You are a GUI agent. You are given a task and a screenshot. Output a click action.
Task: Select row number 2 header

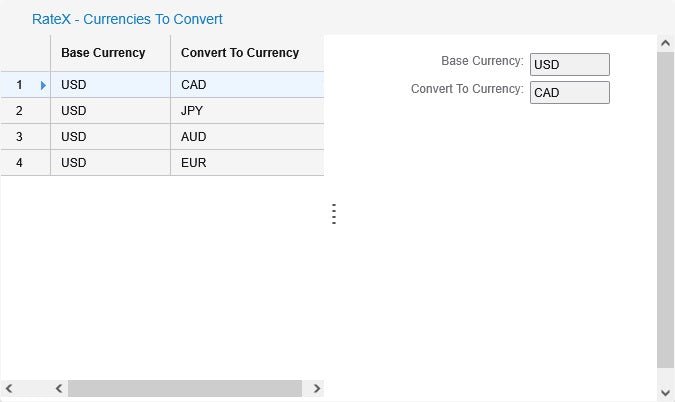(20, 111)
